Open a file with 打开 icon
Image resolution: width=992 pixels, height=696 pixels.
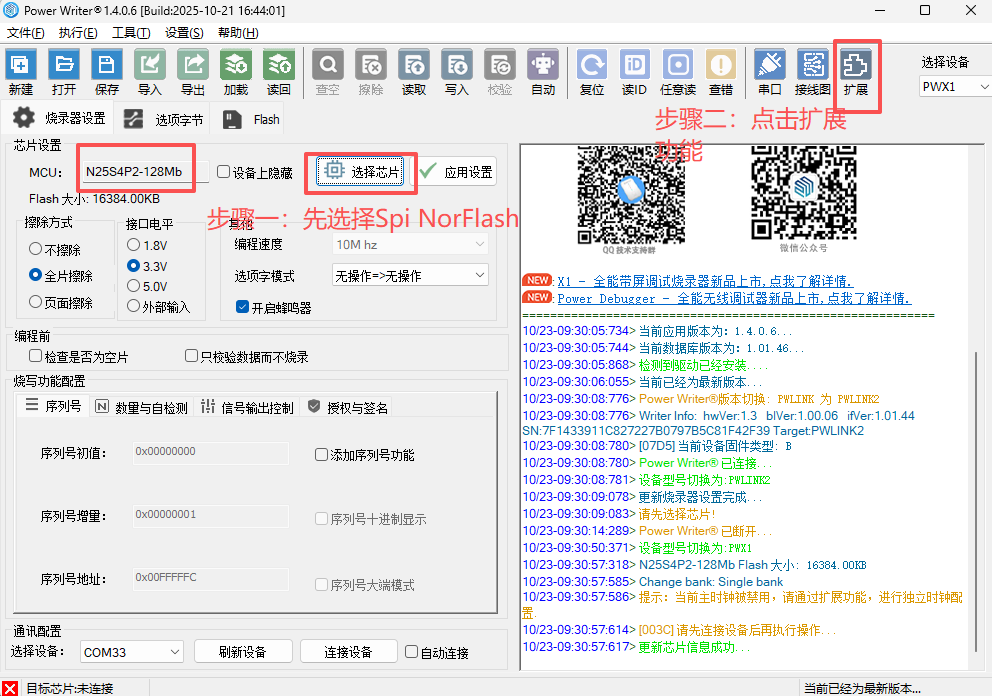64,73
